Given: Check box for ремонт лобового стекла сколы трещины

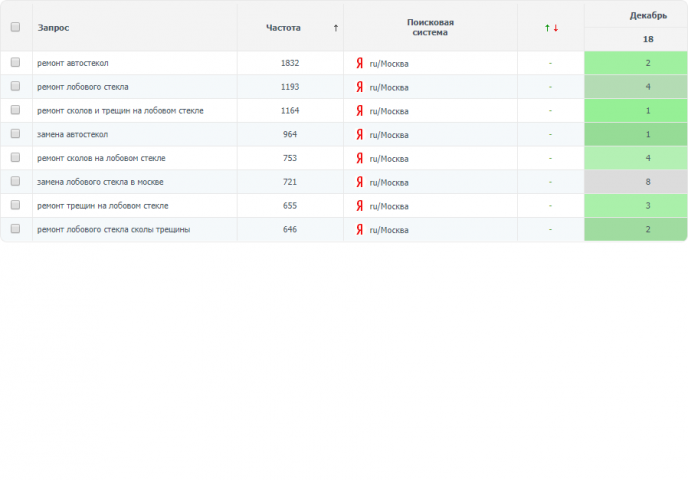Looking at the screenshot, I should (15, 229).
